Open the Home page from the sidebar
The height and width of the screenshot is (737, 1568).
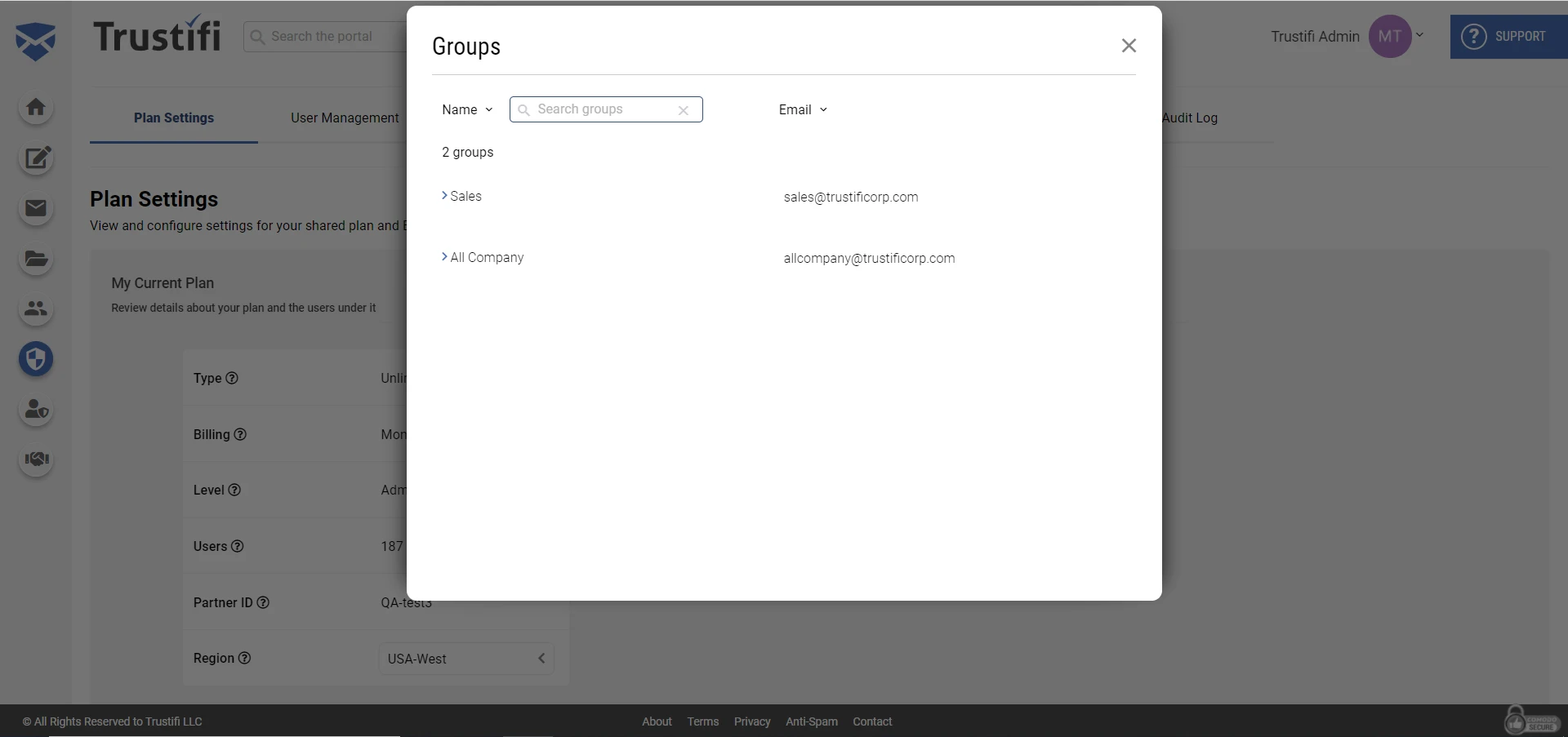[x=36, y=108]
